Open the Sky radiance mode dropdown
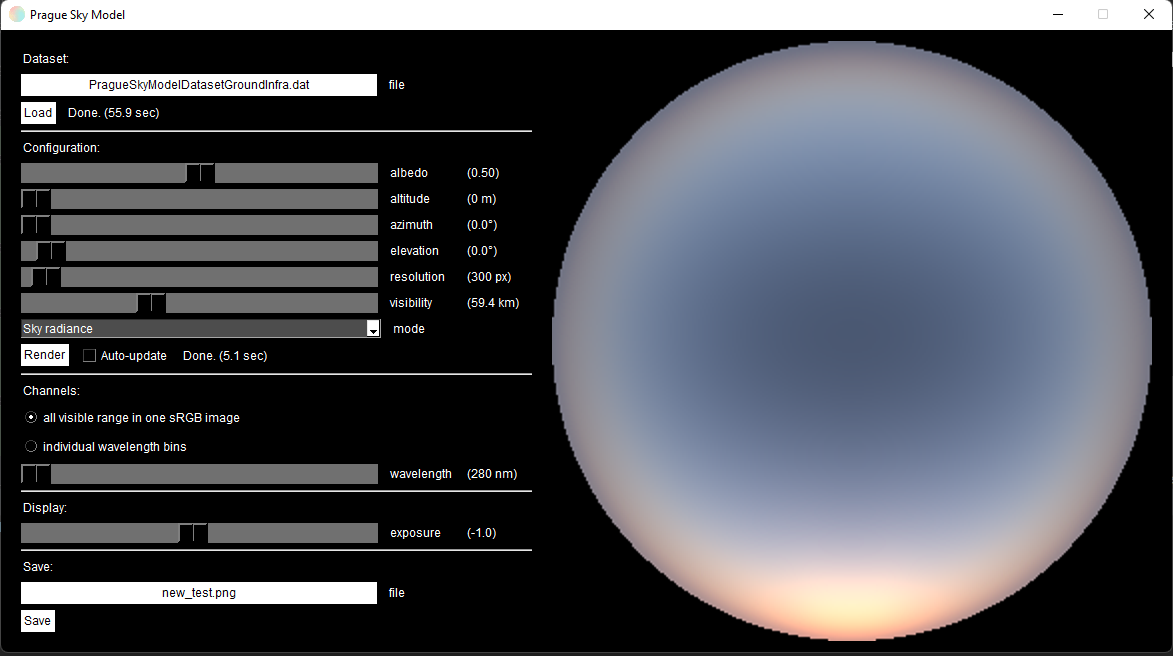 [x=200, y=328]
